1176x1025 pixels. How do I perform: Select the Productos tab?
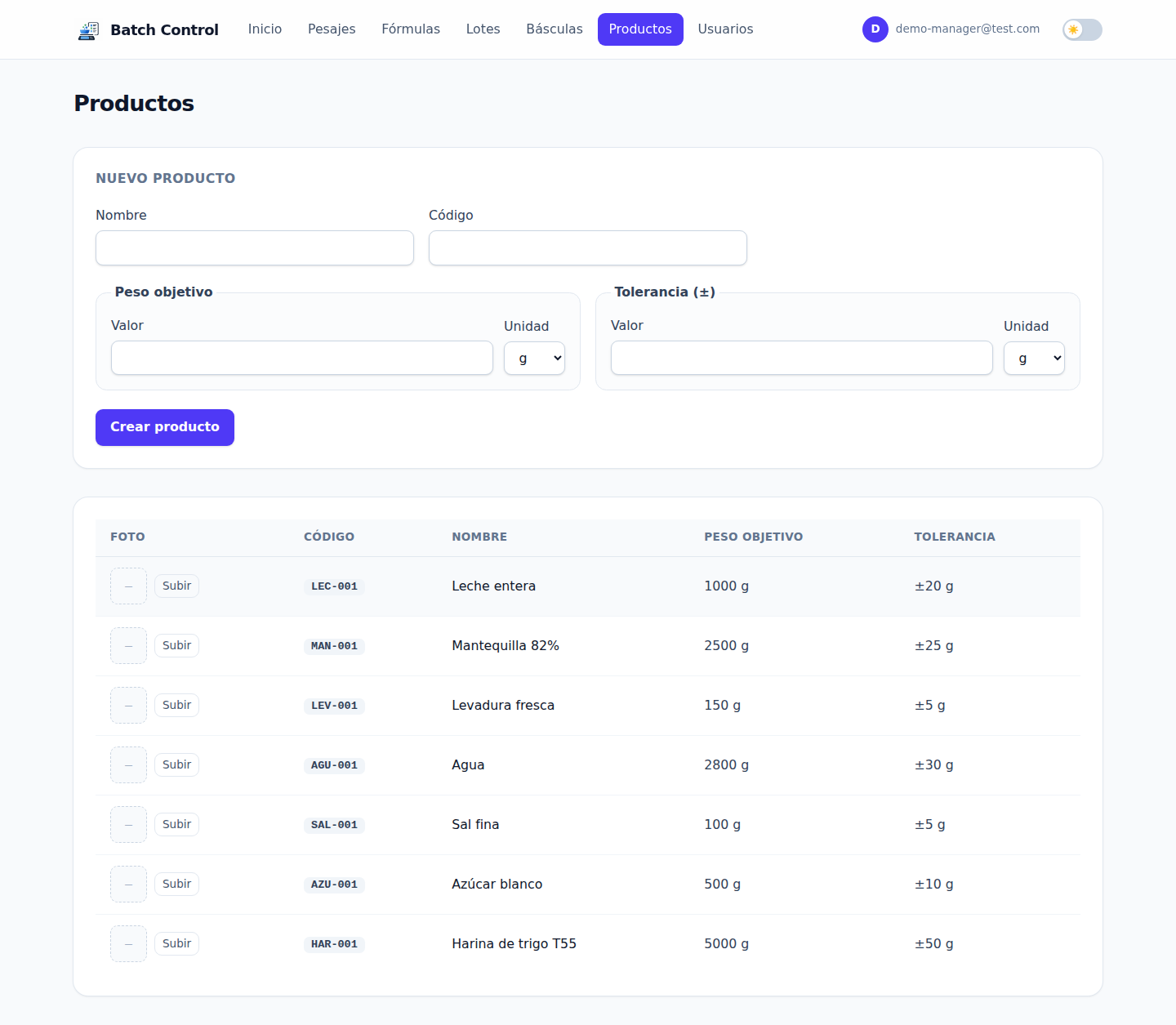[640, 29]
